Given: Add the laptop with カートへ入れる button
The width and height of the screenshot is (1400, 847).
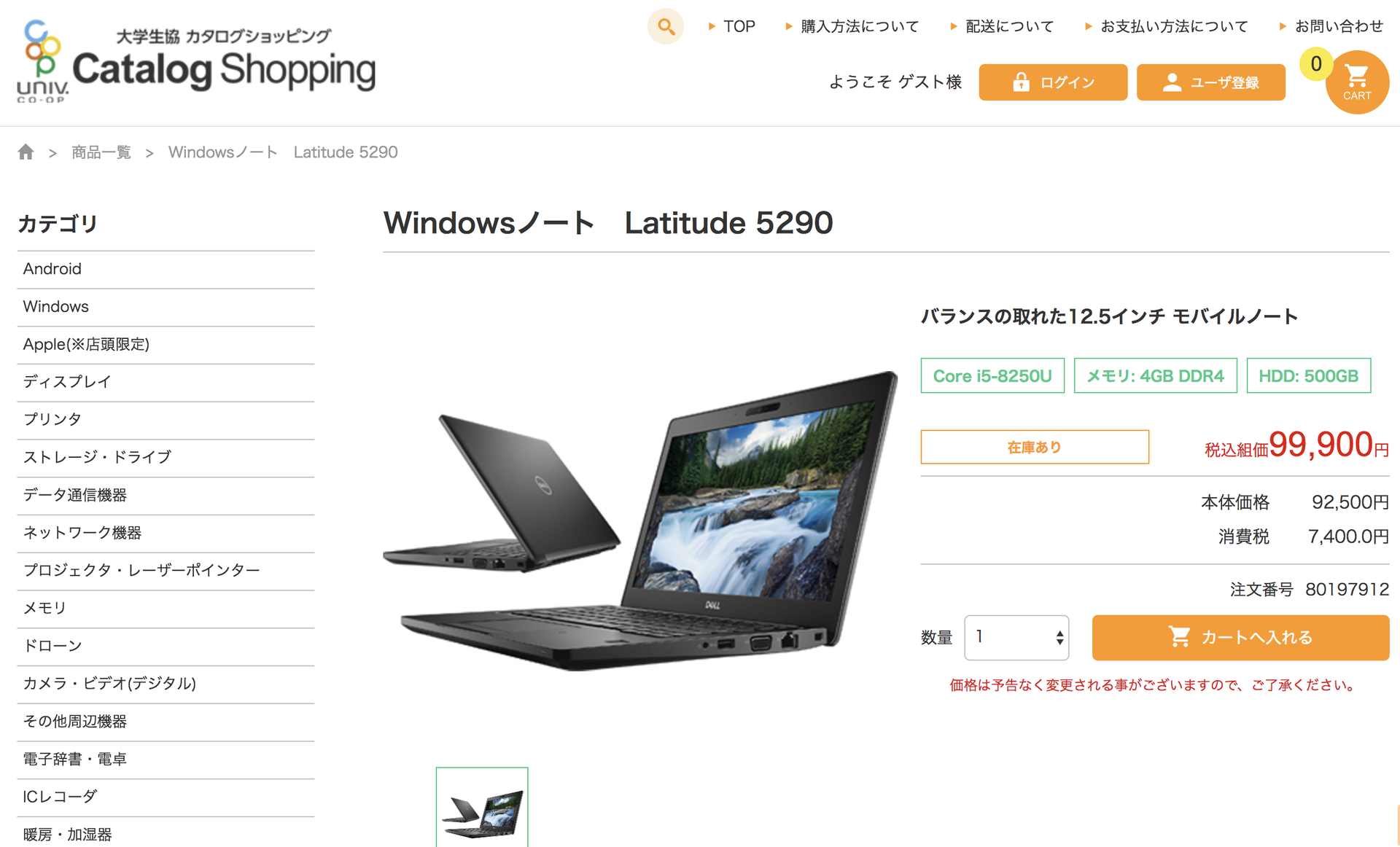Looking at the screenshot, I should [x=1240, y=638].
